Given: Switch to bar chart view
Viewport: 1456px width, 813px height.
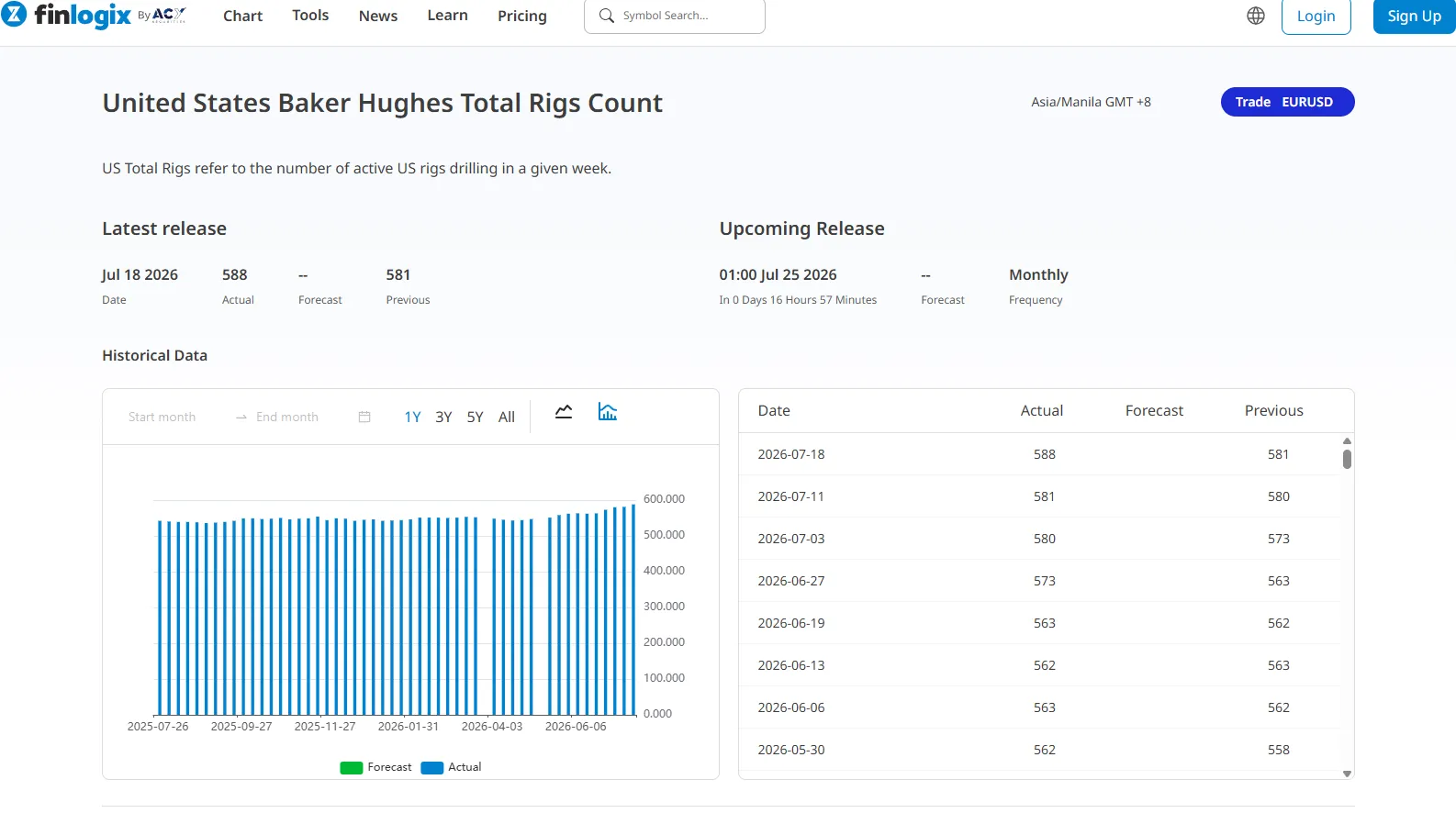Looking at the screenshot, I should pos(608,412).
